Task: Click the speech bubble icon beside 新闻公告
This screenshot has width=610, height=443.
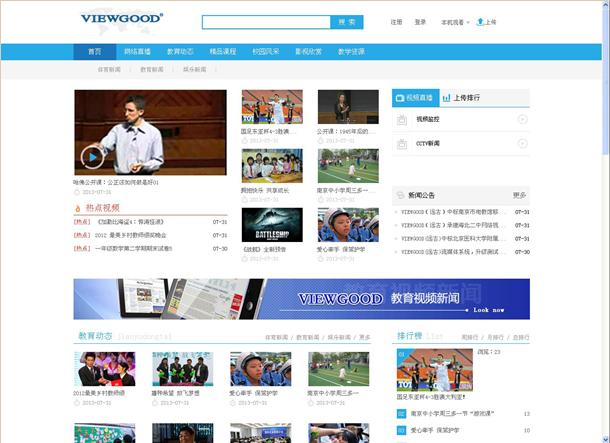Action: (x=400, y=195)
